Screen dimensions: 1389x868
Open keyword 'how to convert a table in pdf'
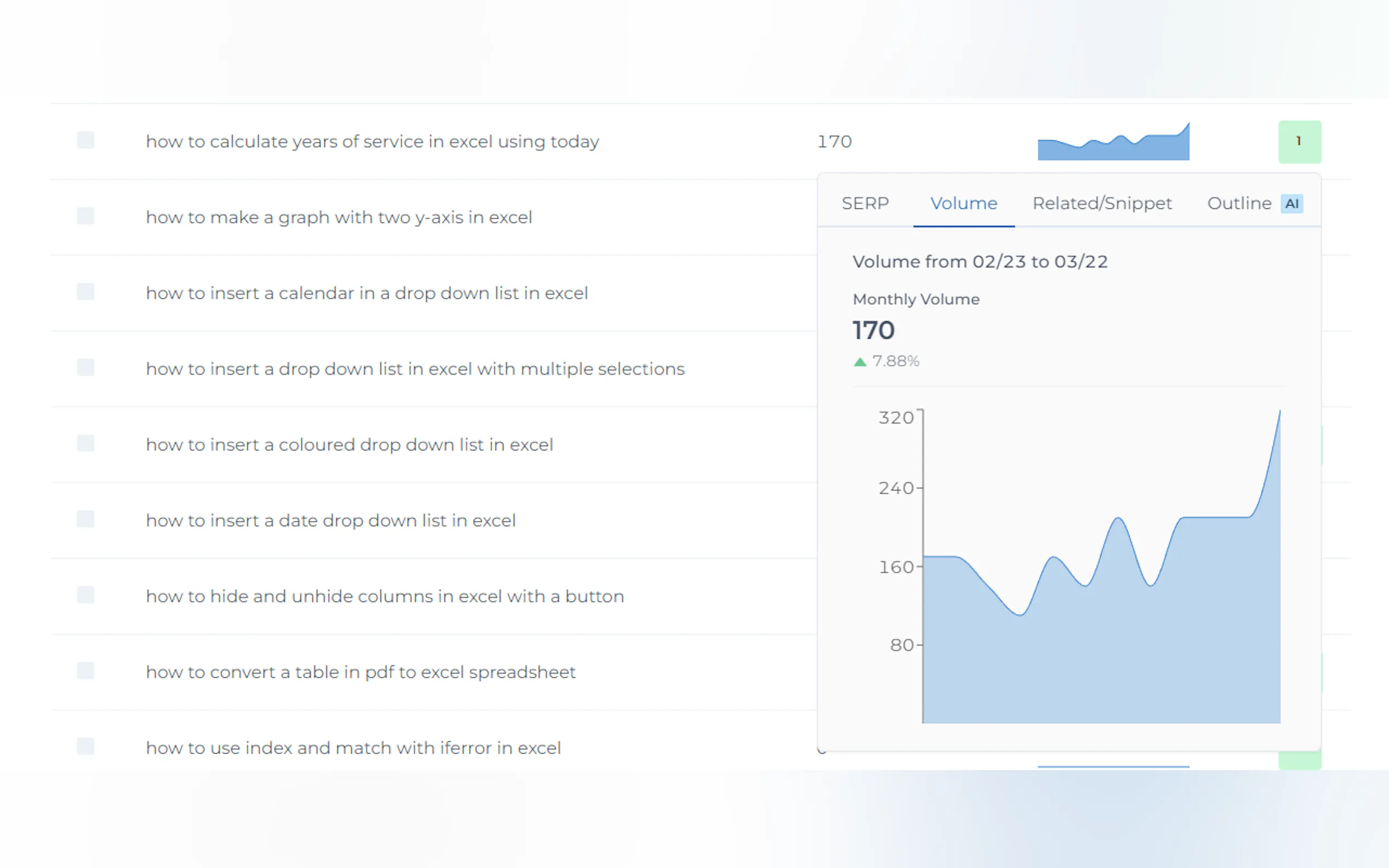(360, 672)
